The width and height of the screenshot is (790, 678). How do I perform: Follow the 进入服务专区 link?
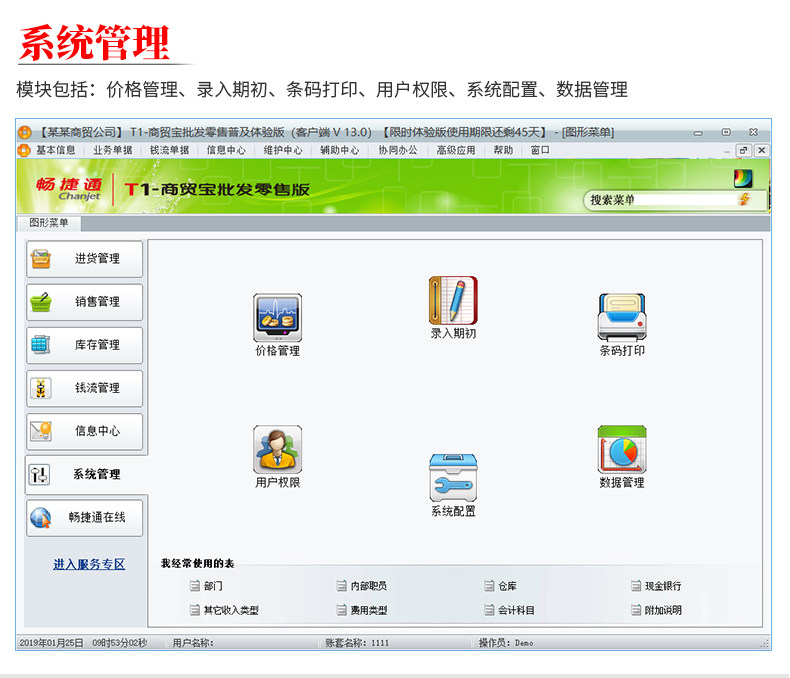89,564
